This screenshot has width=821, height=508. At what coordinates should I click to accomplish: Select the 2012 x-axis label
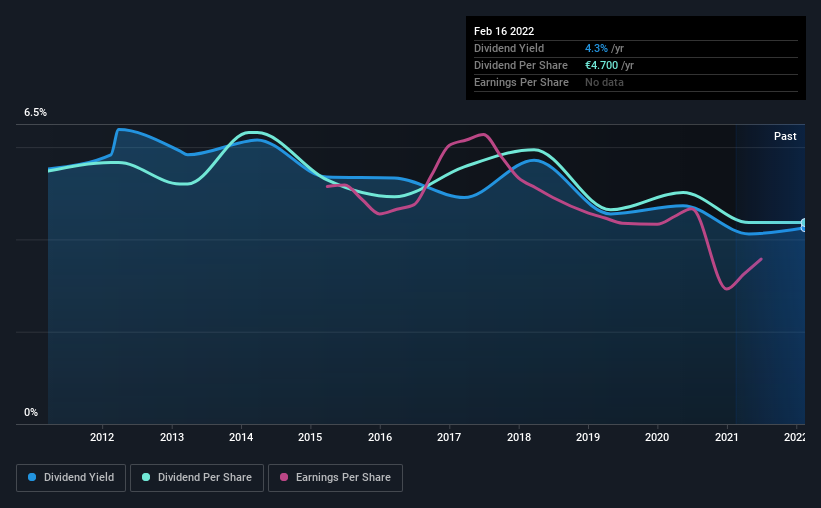pyautogui.click(x=102, y=437)
